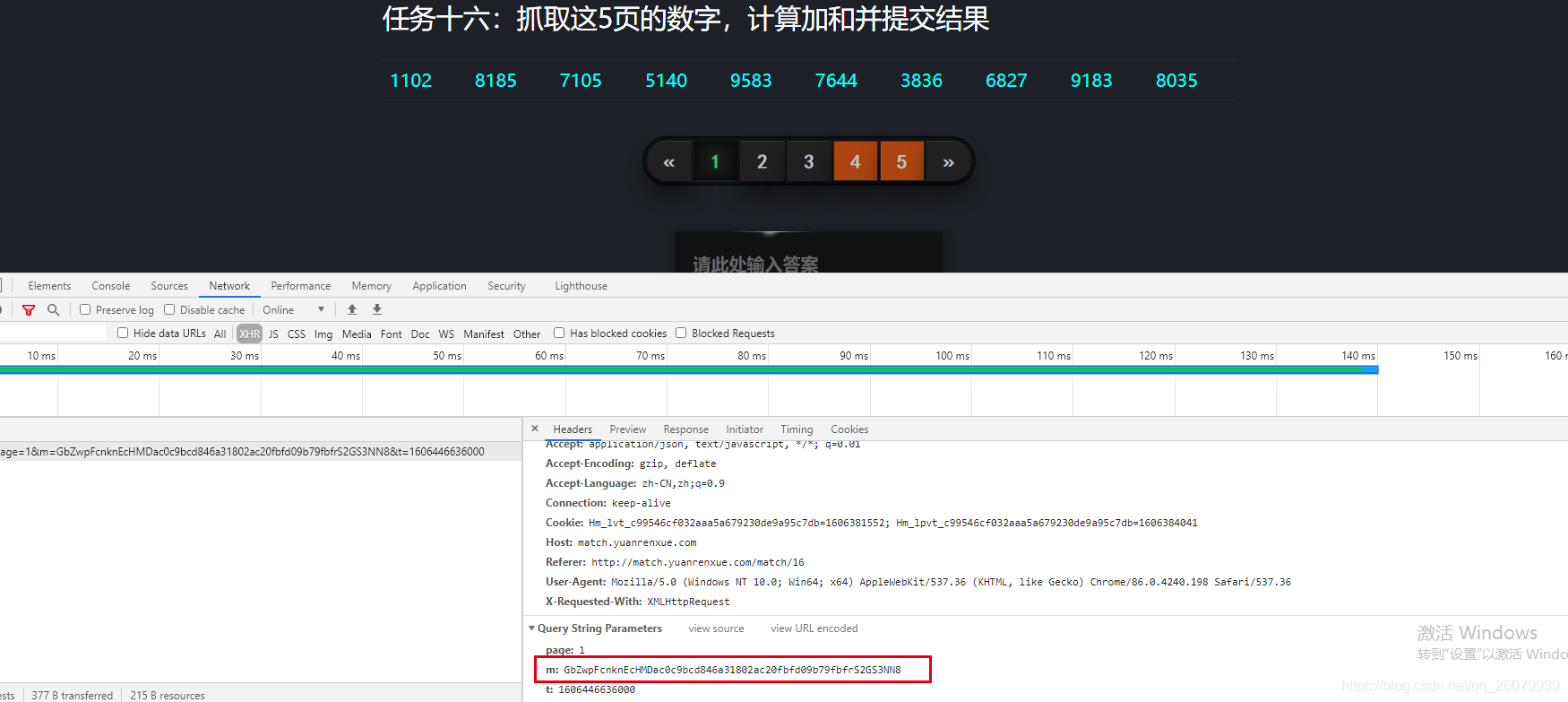Select the Headers request tab

click(573, 429)
